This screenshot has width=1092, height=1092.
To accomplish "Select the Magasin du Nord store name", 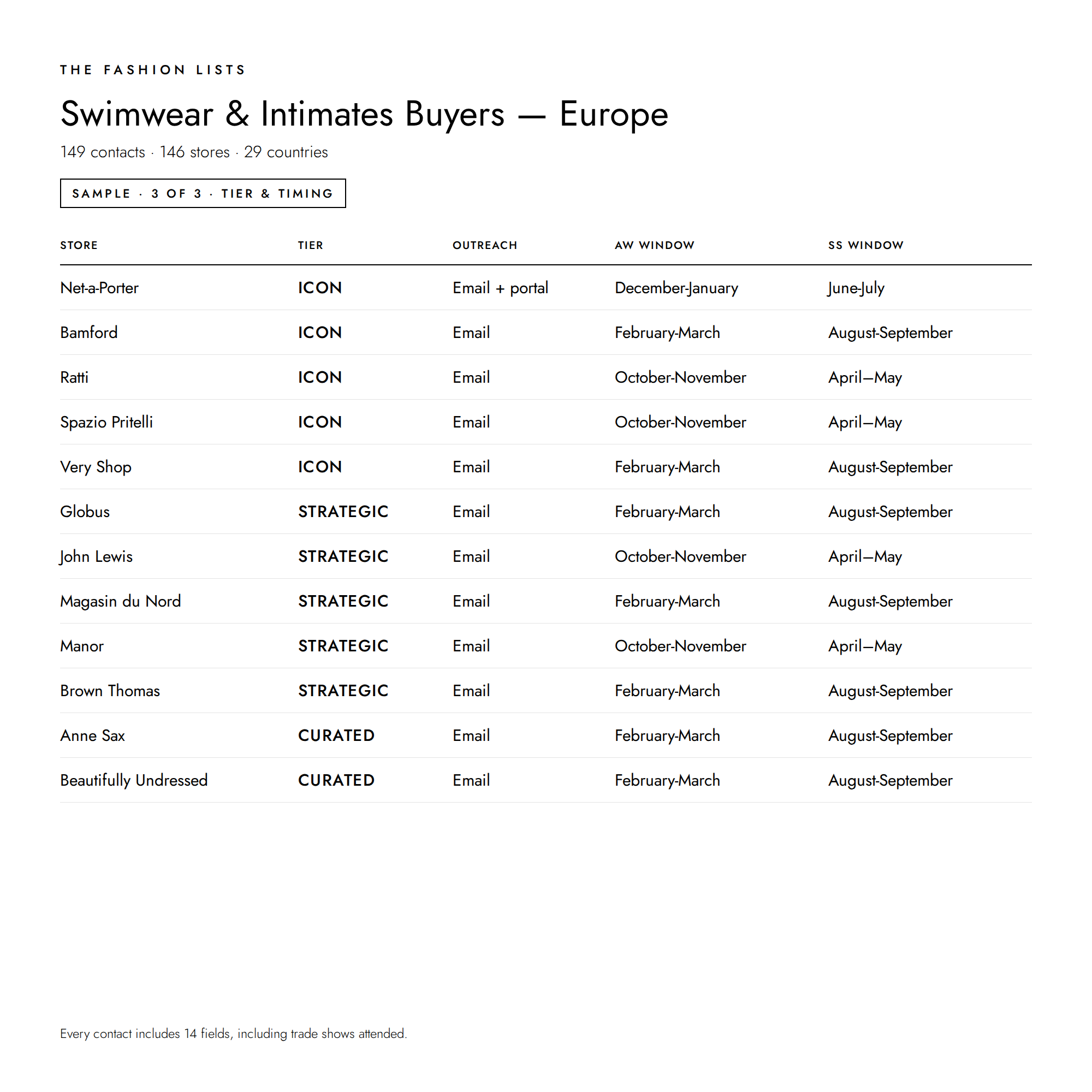I will click(121, 601).
